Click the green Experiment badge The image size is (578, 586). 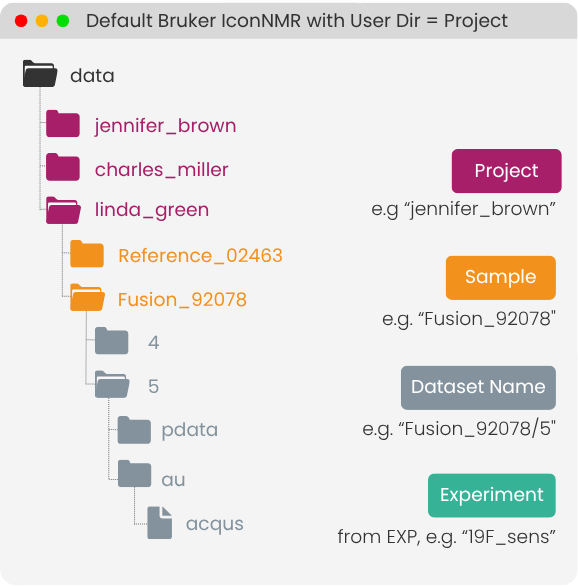[x=492, y=496]
